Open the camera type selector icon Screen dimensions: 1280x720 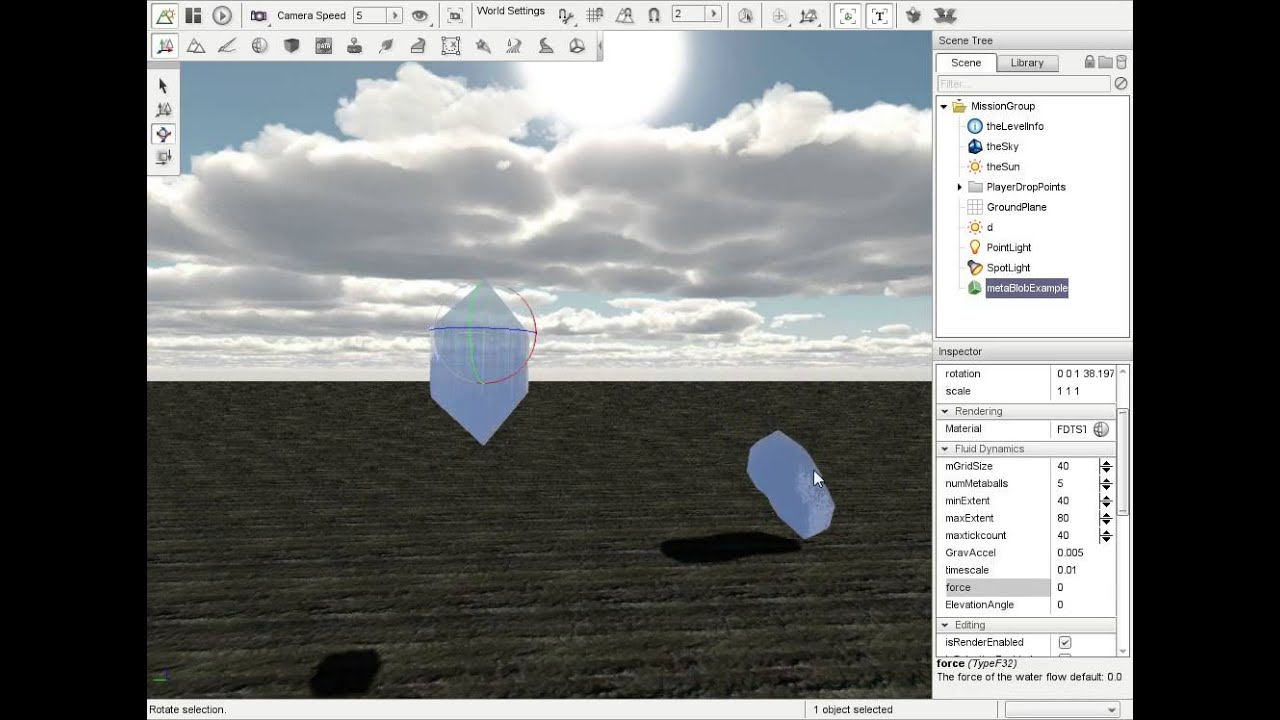click(258, 15)
